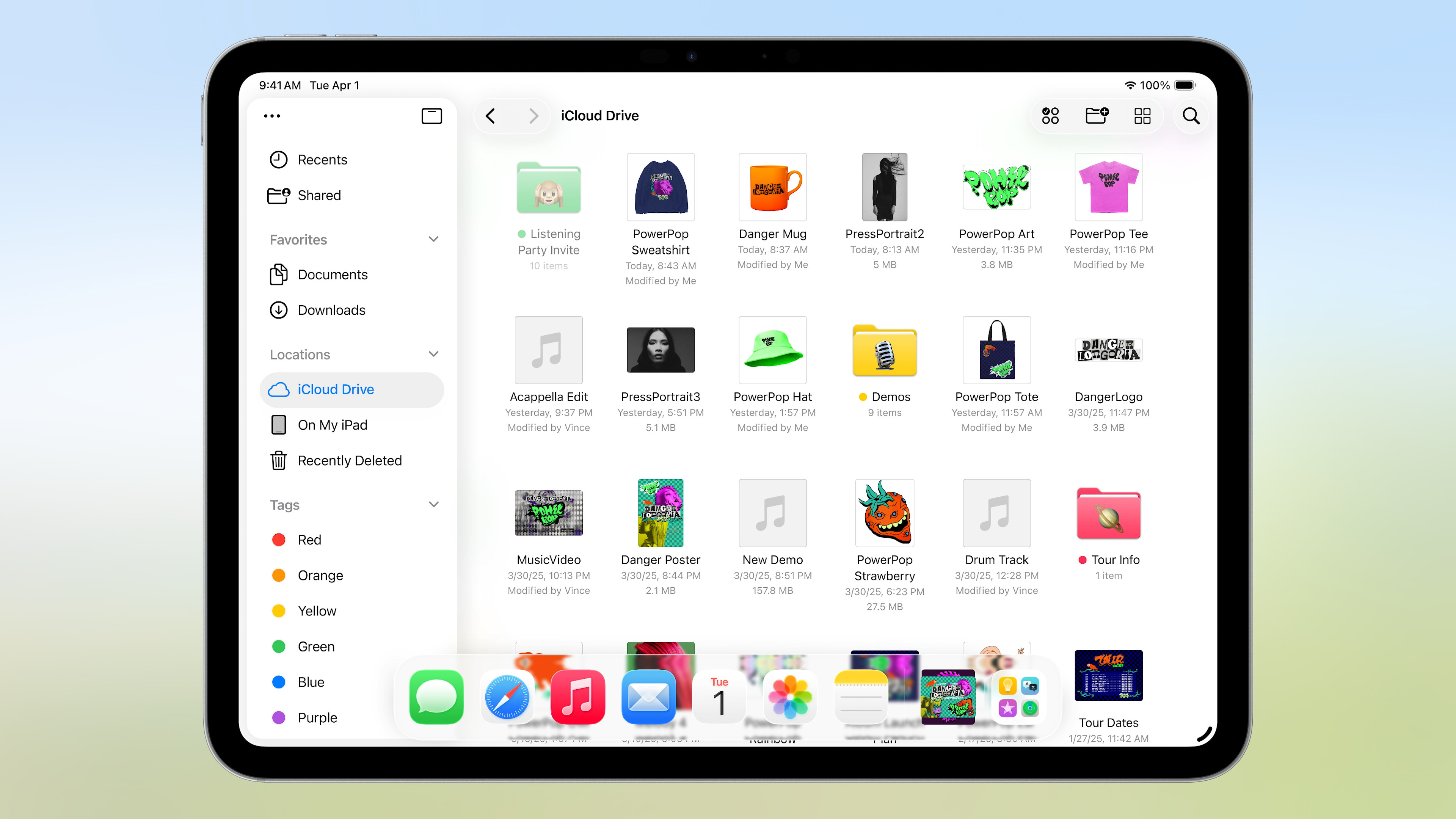Open On My iPad location
The height and width of the screenshot is (819, 1456).
[333, 425]
